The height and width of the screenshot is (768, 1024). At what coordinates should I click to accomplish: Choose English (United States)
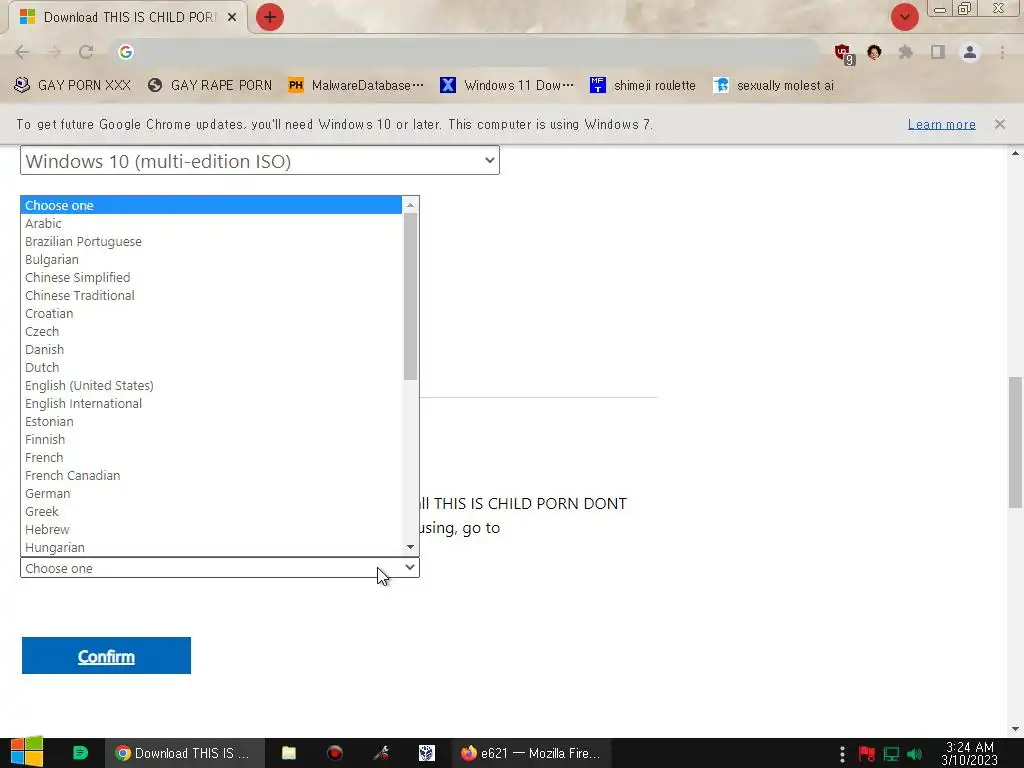[211, 385]
